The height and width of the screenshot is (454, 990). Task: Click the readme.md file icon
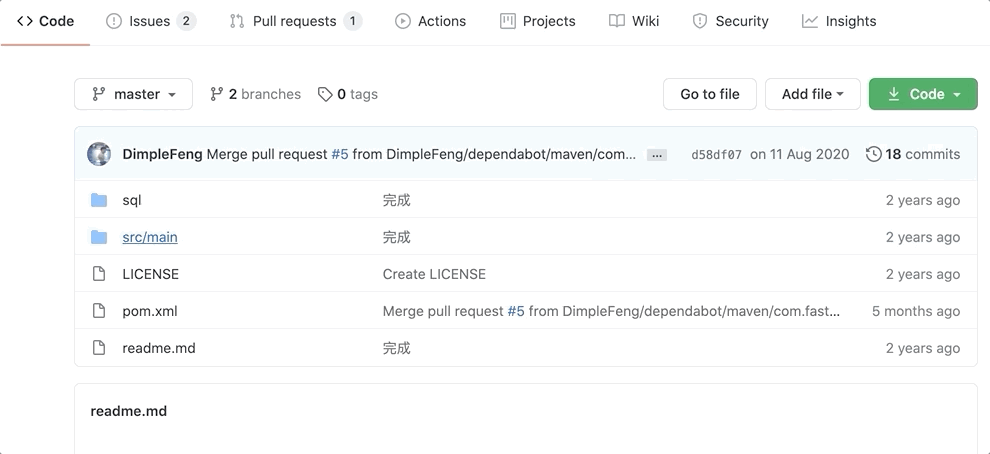pyautogui.click(x=99, y=348)
